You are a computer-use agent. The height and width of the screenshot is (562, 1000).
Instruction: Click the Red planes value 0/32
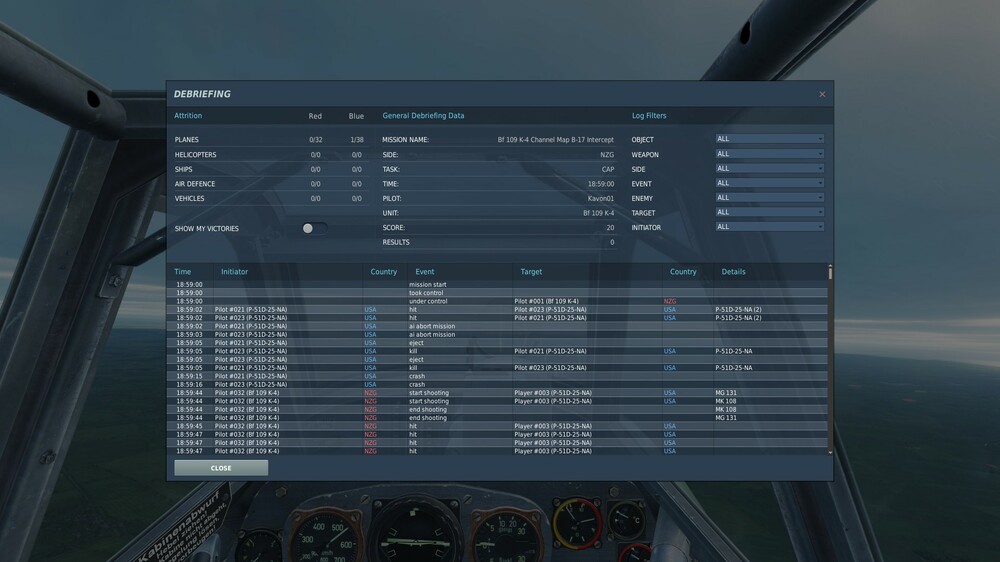point(316,140)
